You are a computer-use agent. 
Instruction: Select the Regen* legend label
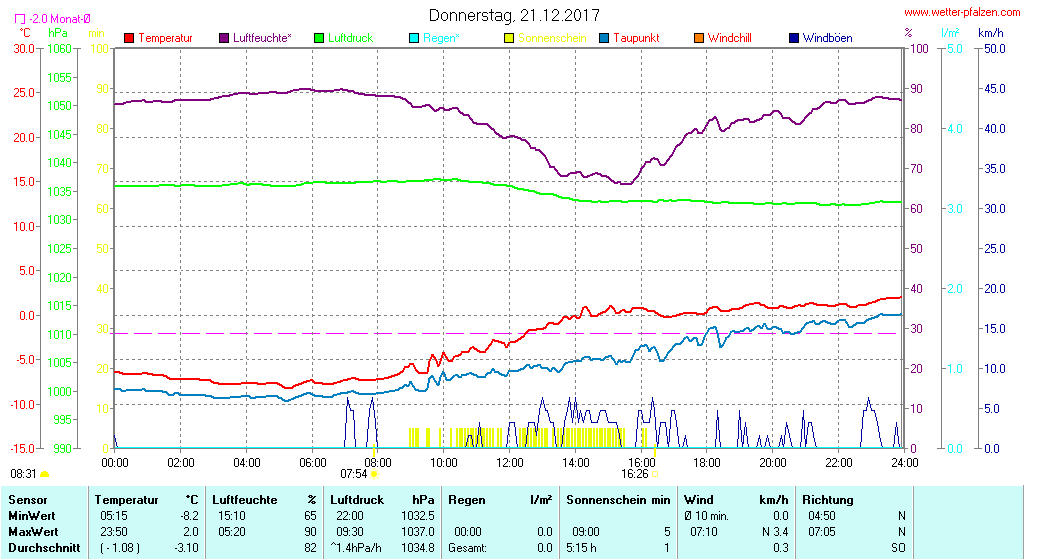click(x=441, y=38)
